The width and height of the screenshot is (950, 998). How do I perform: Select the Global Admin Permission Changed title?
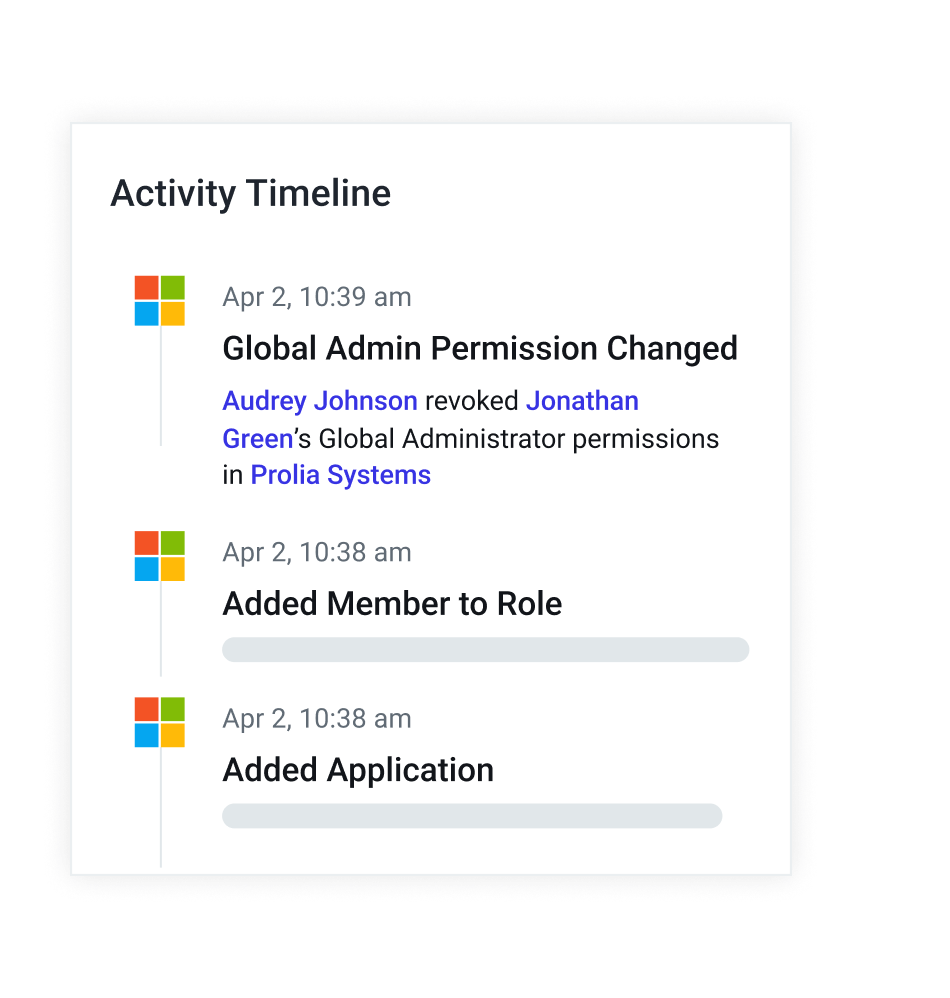[x=480, y=349]
